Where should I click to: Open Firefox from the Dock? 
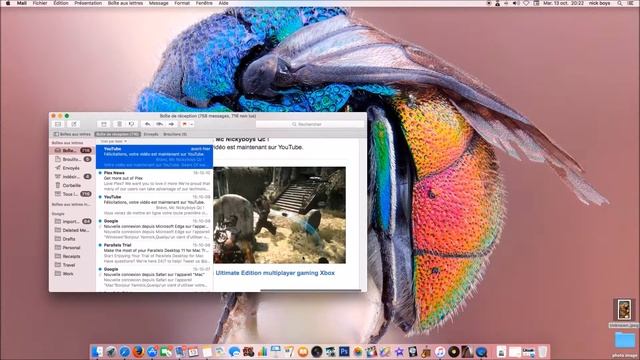[138, 351]
